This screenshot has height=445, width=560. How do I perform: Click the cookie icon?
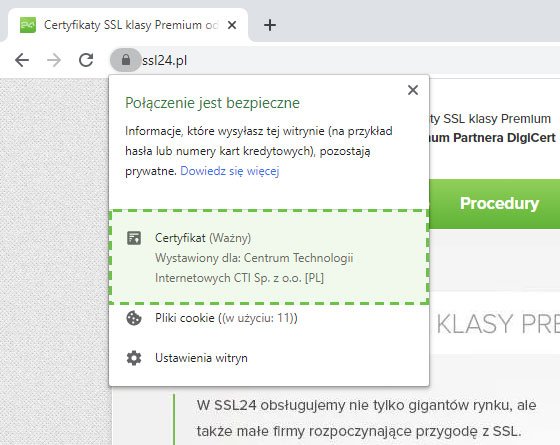(x=134, y=318)
